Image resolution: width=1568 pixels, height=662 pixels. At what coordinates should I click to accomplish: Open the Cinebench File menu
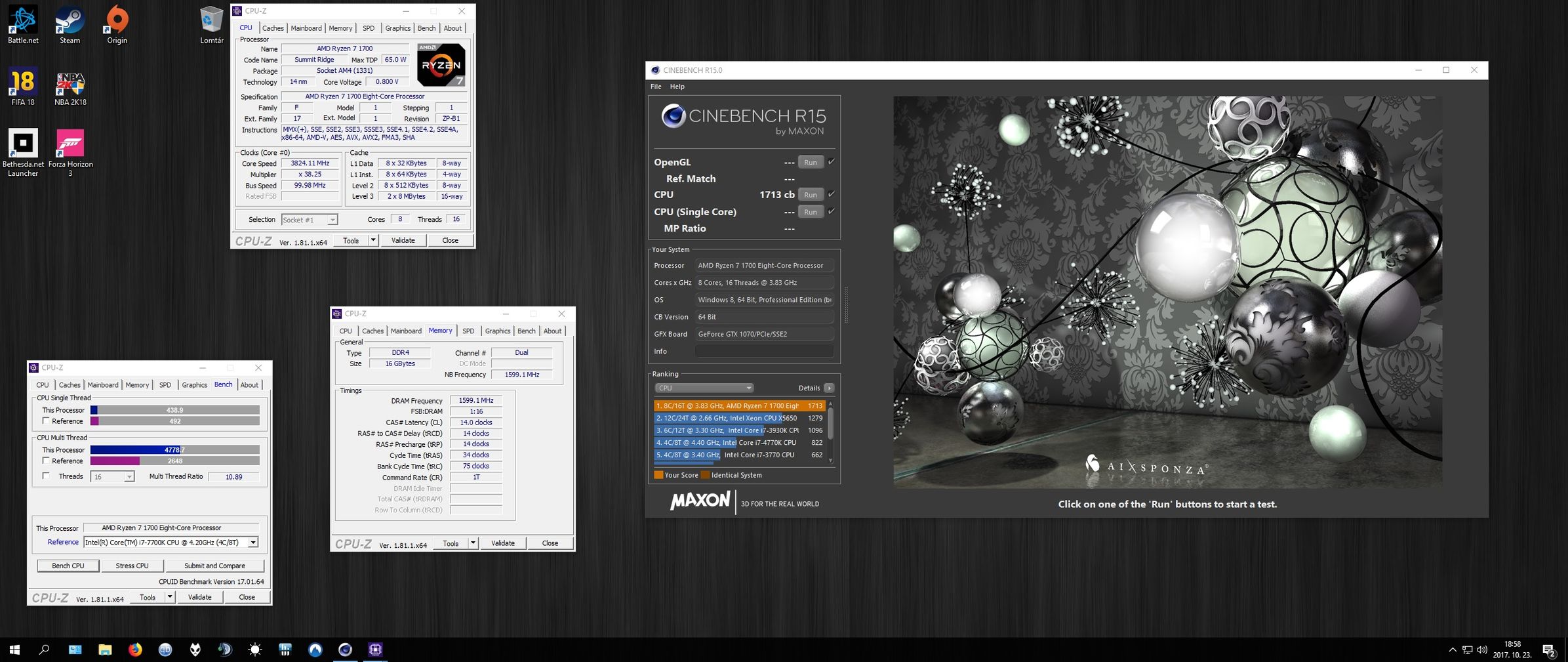tap(656, 87)
